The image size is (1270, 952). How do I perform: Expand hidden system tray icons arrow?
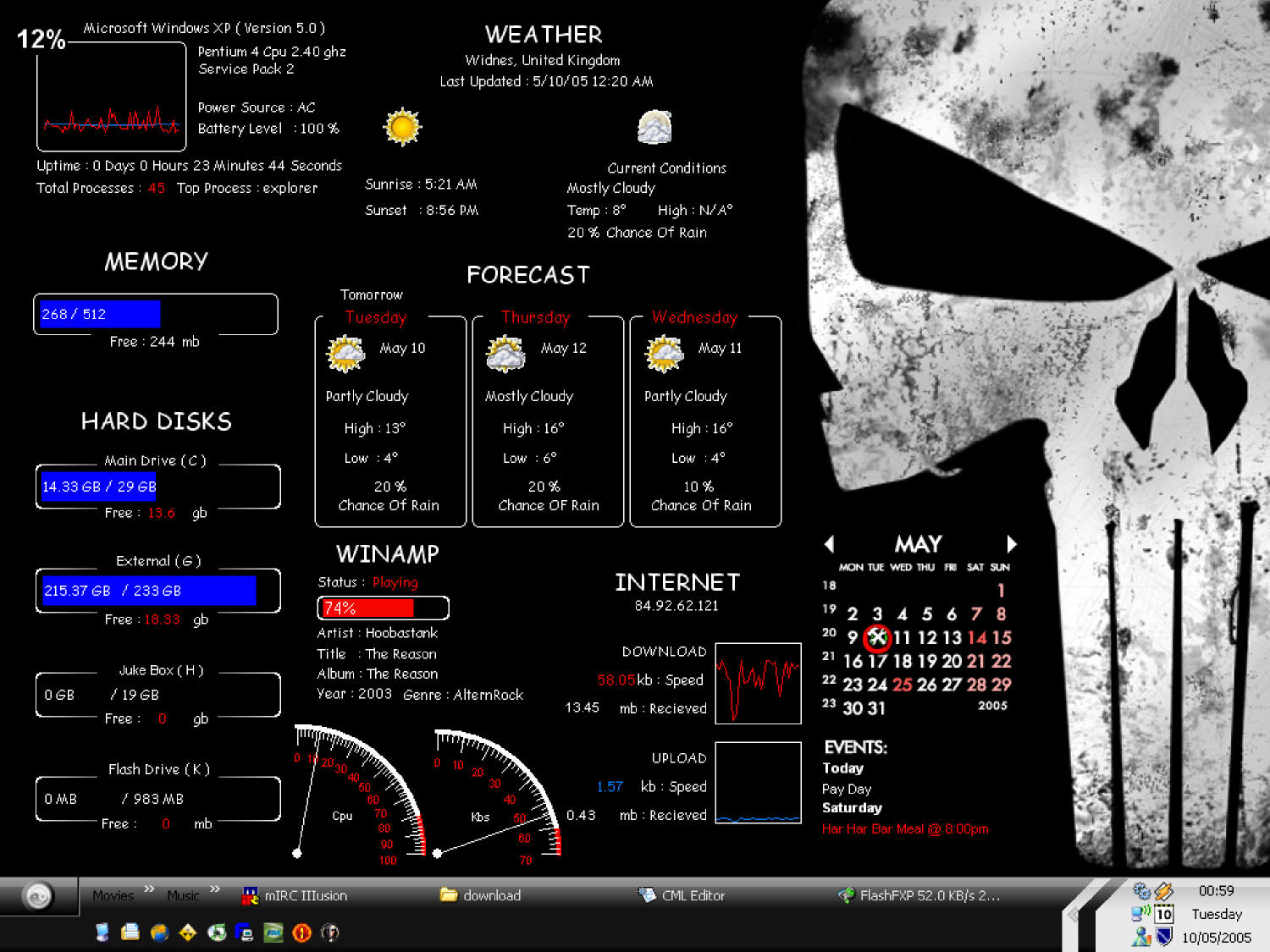(1073, 915)
